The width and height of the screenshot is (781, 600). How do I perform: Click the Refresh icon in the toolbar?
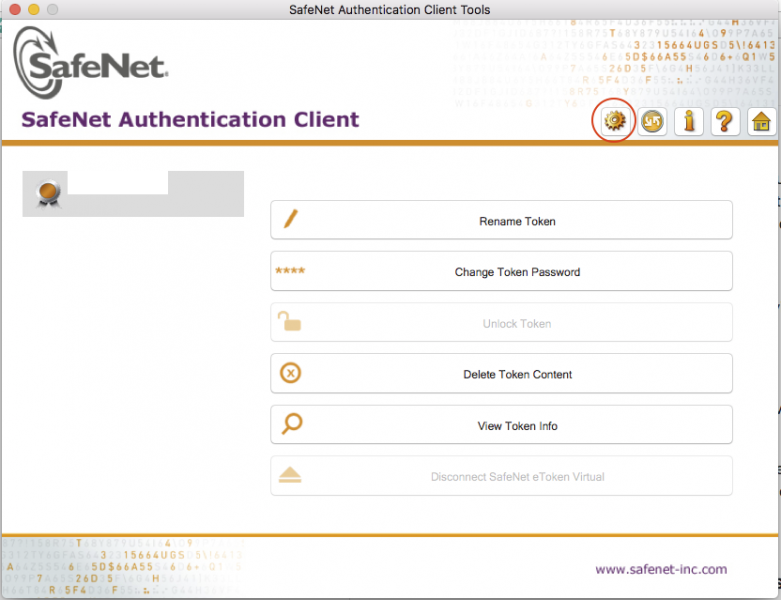[652, 121]
